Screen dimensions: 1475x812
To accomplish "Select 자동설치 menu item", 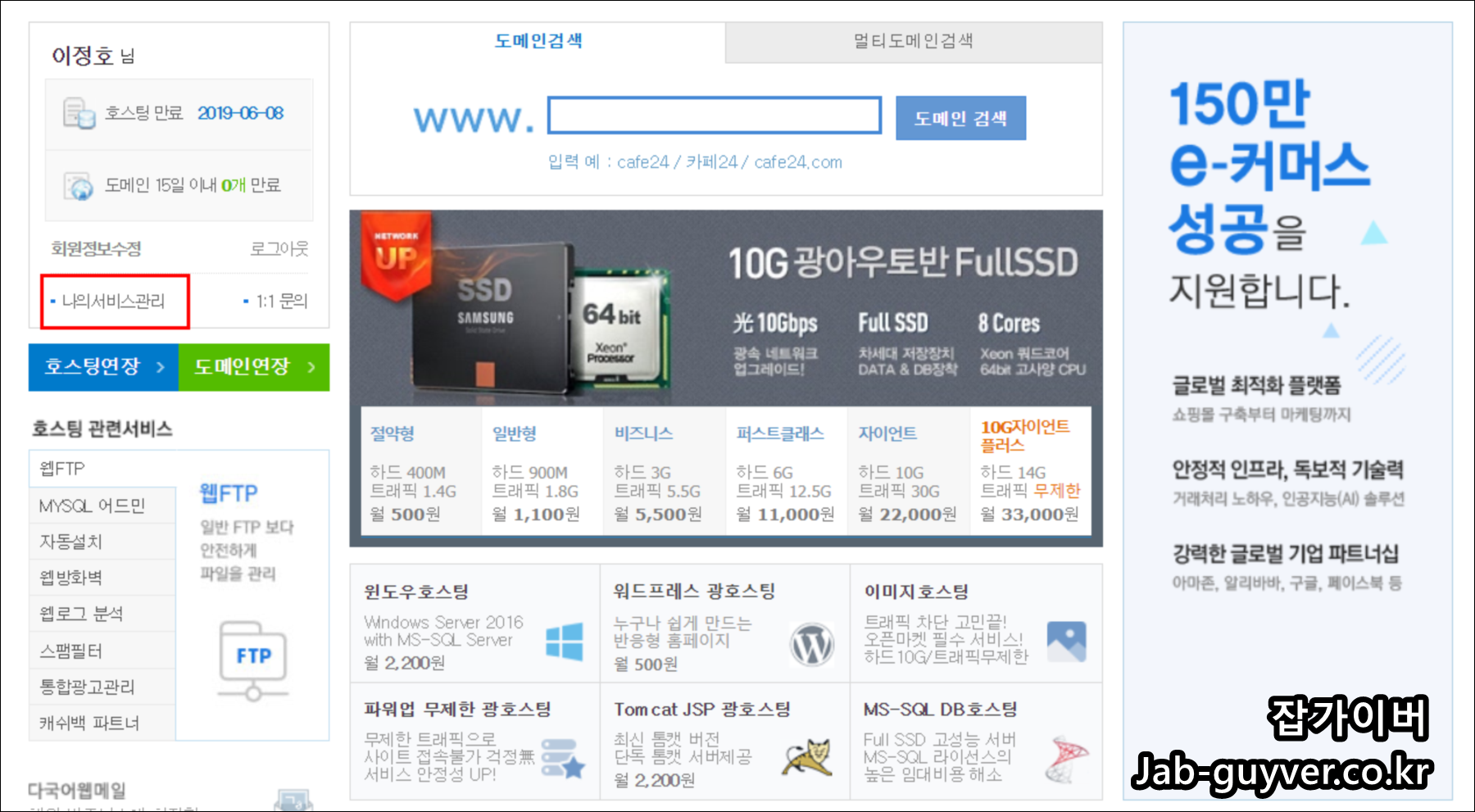I will pos(102,542).
